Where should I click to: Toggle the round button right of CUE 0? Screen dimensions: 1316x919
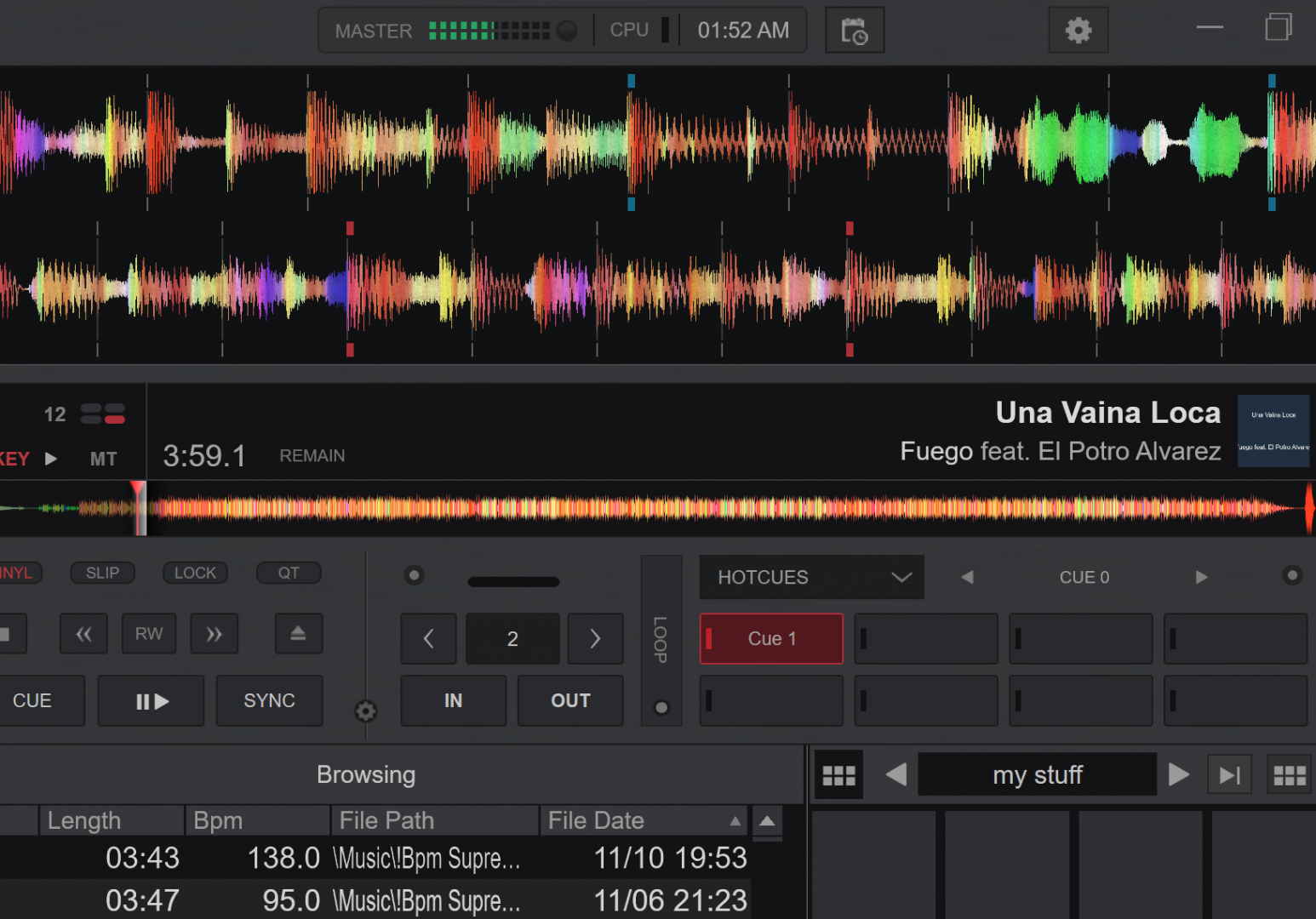pyautogui.click(x=1292, y=575)
